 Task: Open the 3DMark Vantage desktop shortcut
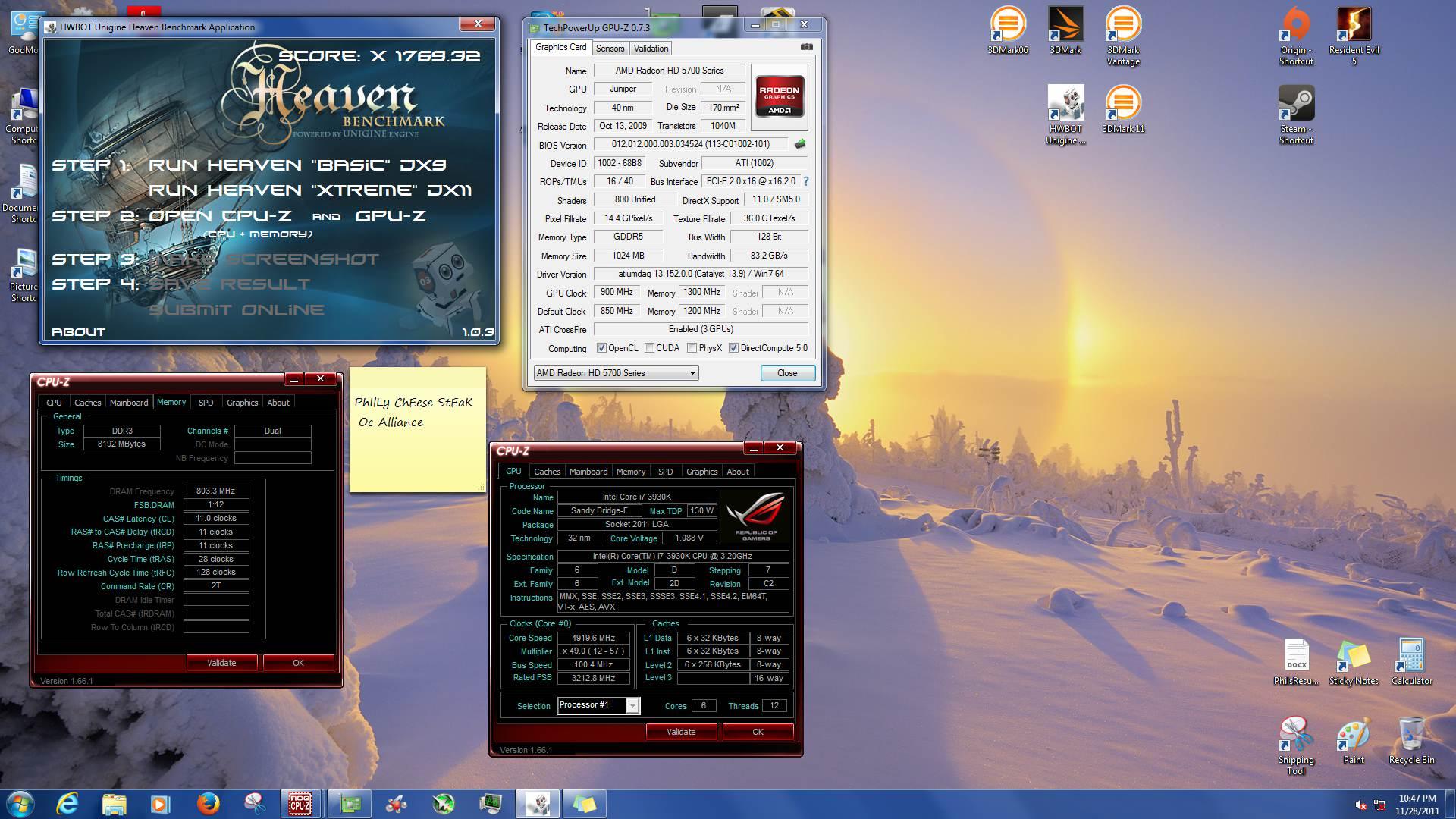pos(1123,36)
